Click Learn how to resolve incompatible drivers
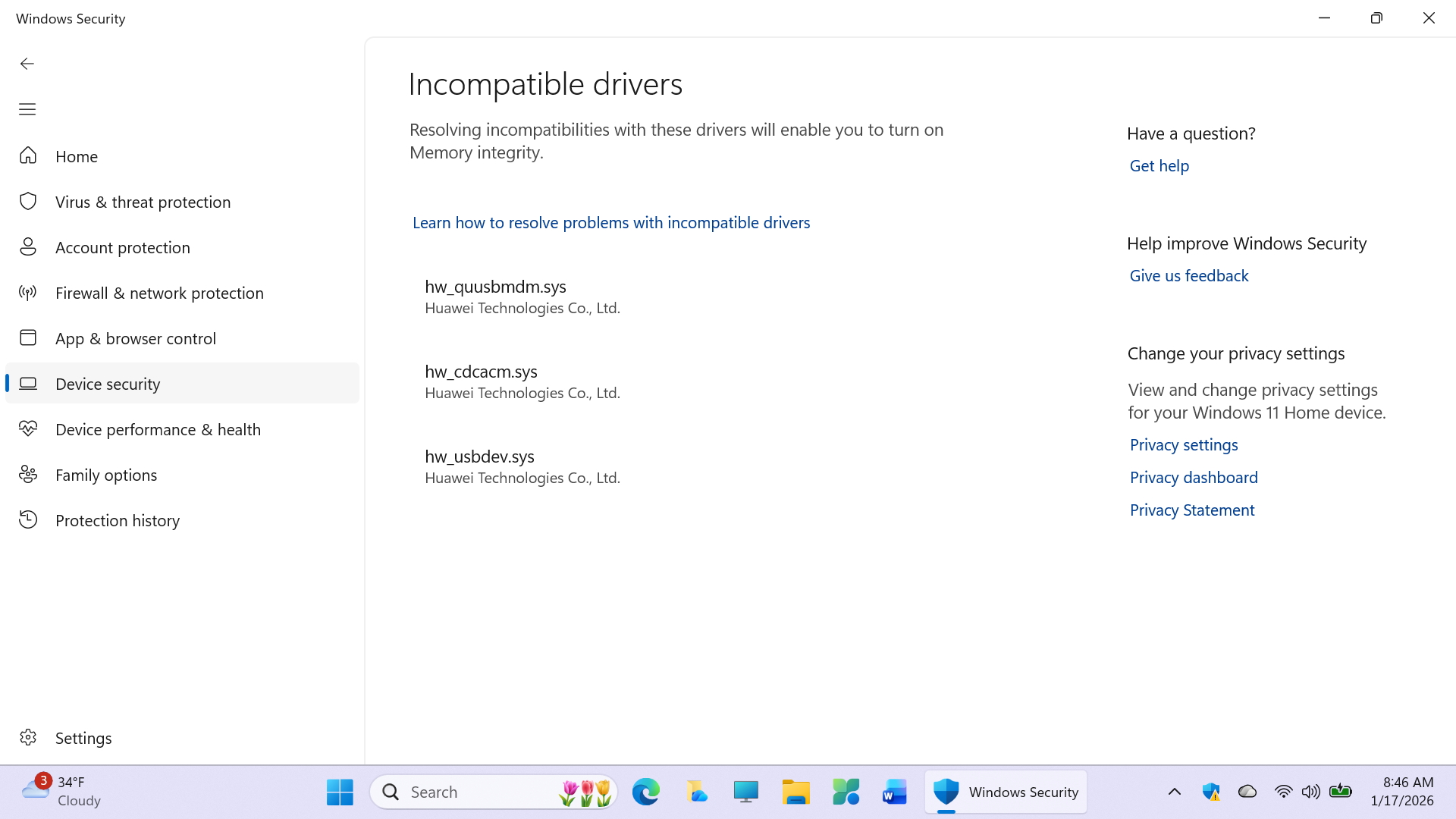The height and width of the screenshot is (819, 1456). coord(611,222)
